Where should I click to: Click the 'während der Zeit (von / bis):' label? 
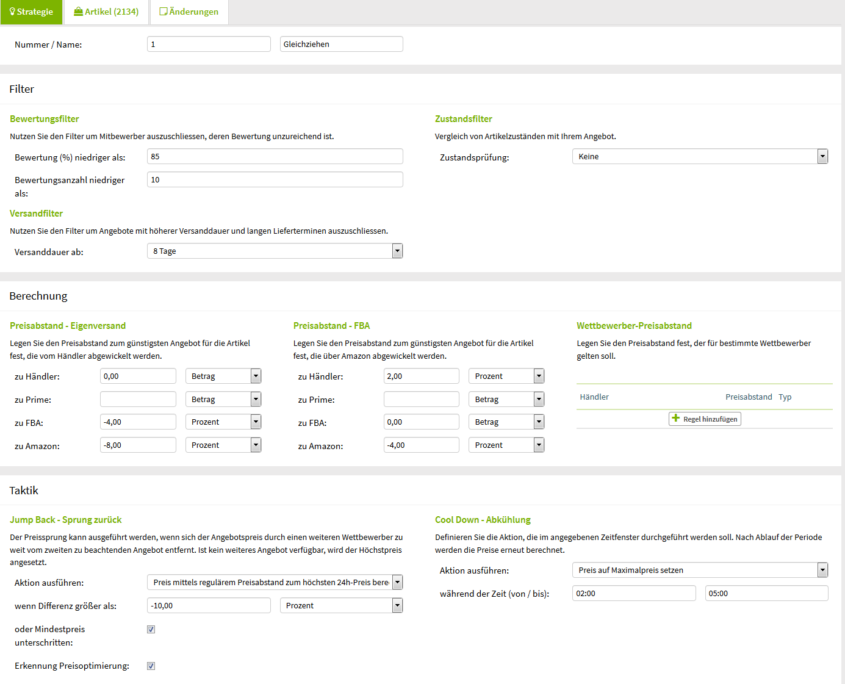[x=494, y=594]
